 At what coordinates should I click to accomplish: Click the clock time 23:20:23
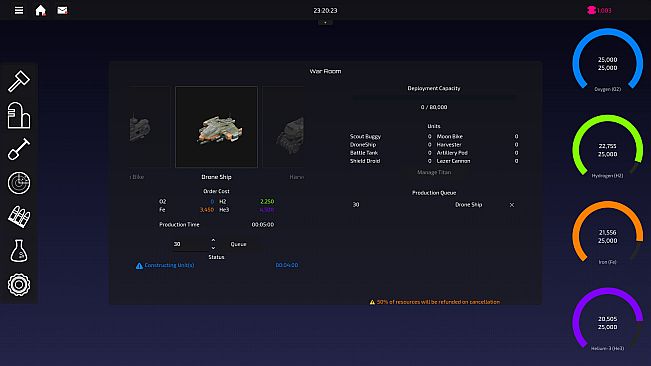pos(325,10)
